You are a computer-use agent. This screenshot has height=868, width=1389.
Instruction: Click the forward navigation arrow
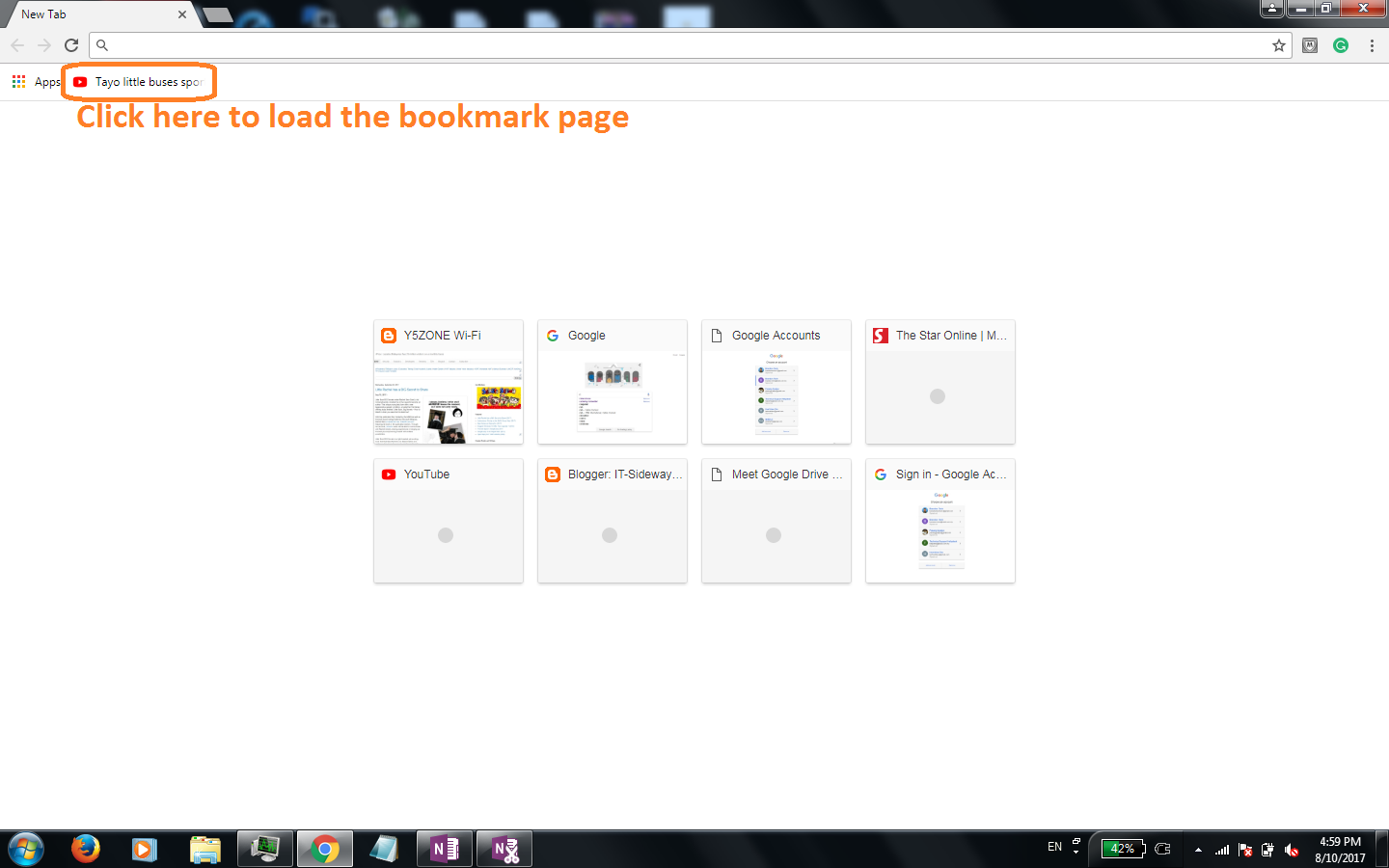tap(44, 44)
